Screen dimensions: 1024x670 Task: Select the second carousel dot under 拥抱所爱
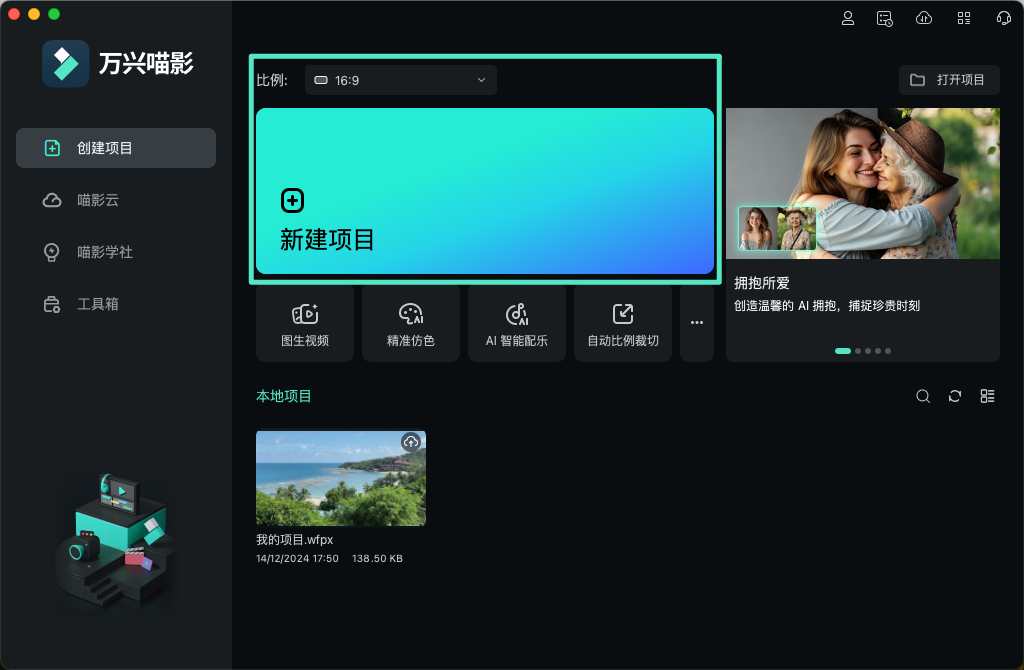tap(857, 351)
